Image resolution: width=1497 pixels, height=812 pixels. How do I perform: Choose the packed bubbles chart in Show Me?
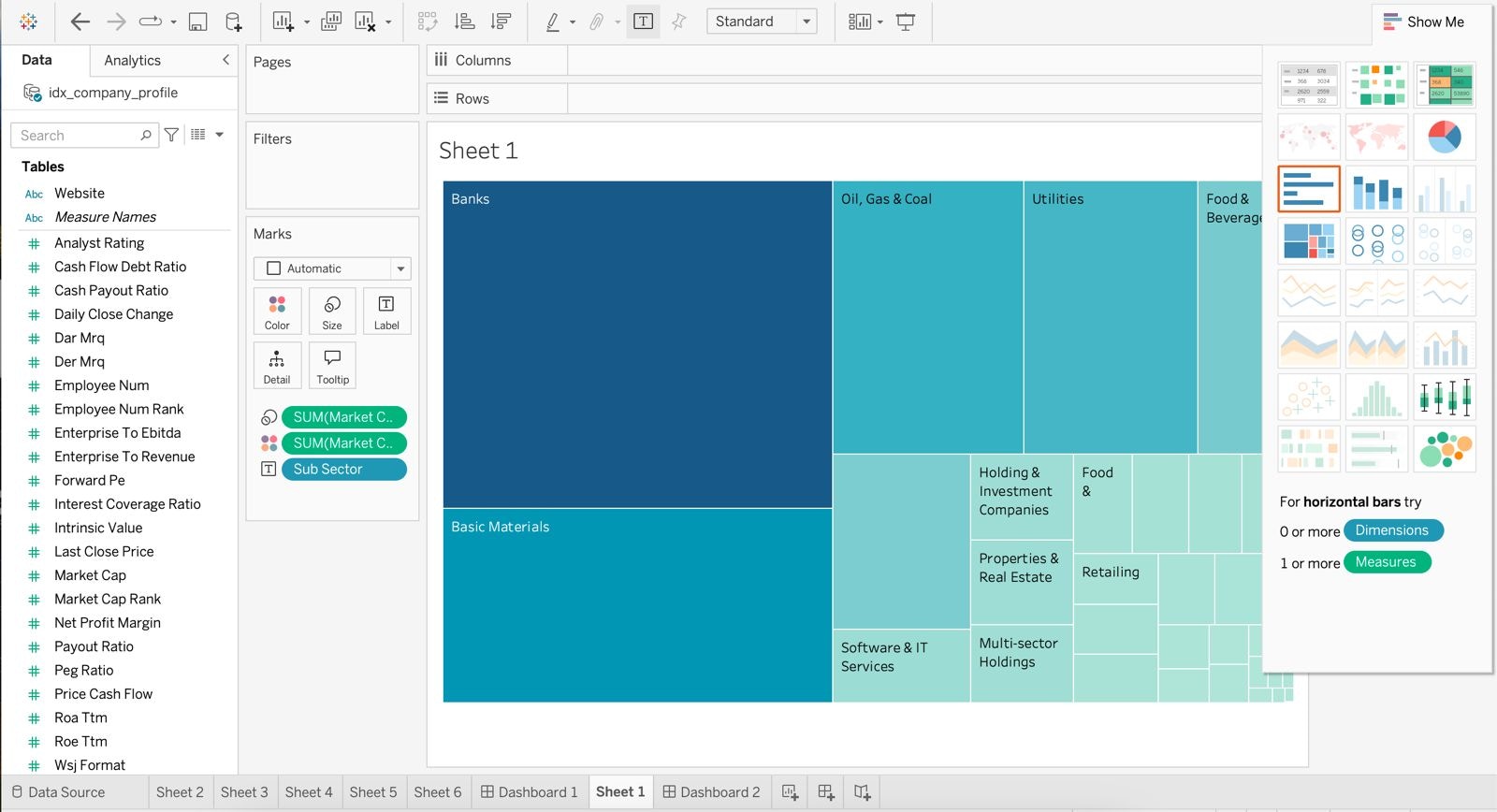[1445, 449]
